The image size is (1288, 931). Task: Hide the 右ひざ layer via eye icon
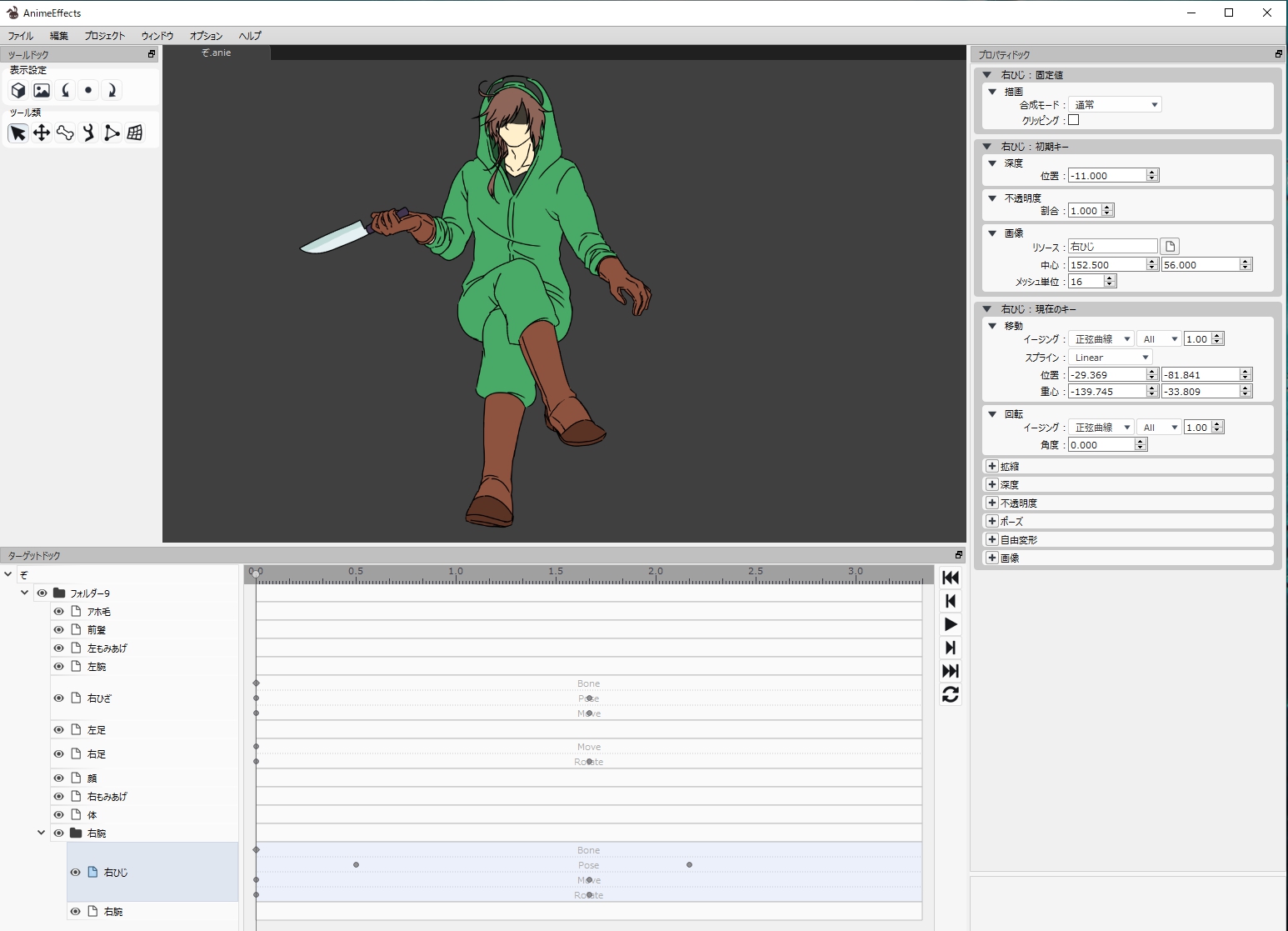pyautogui.click(x=59, y=698)
